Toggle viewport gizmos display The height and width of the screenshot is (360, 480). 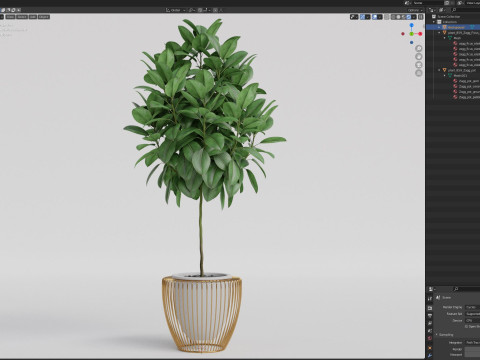point(363,17)
